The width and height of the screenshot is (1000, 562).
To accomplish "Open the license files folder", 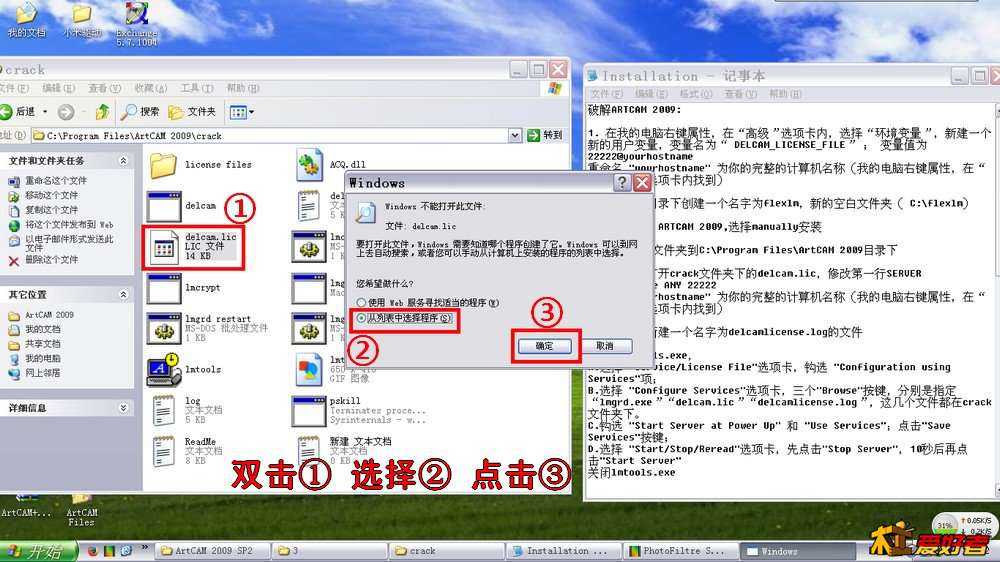I will [163, 166].
